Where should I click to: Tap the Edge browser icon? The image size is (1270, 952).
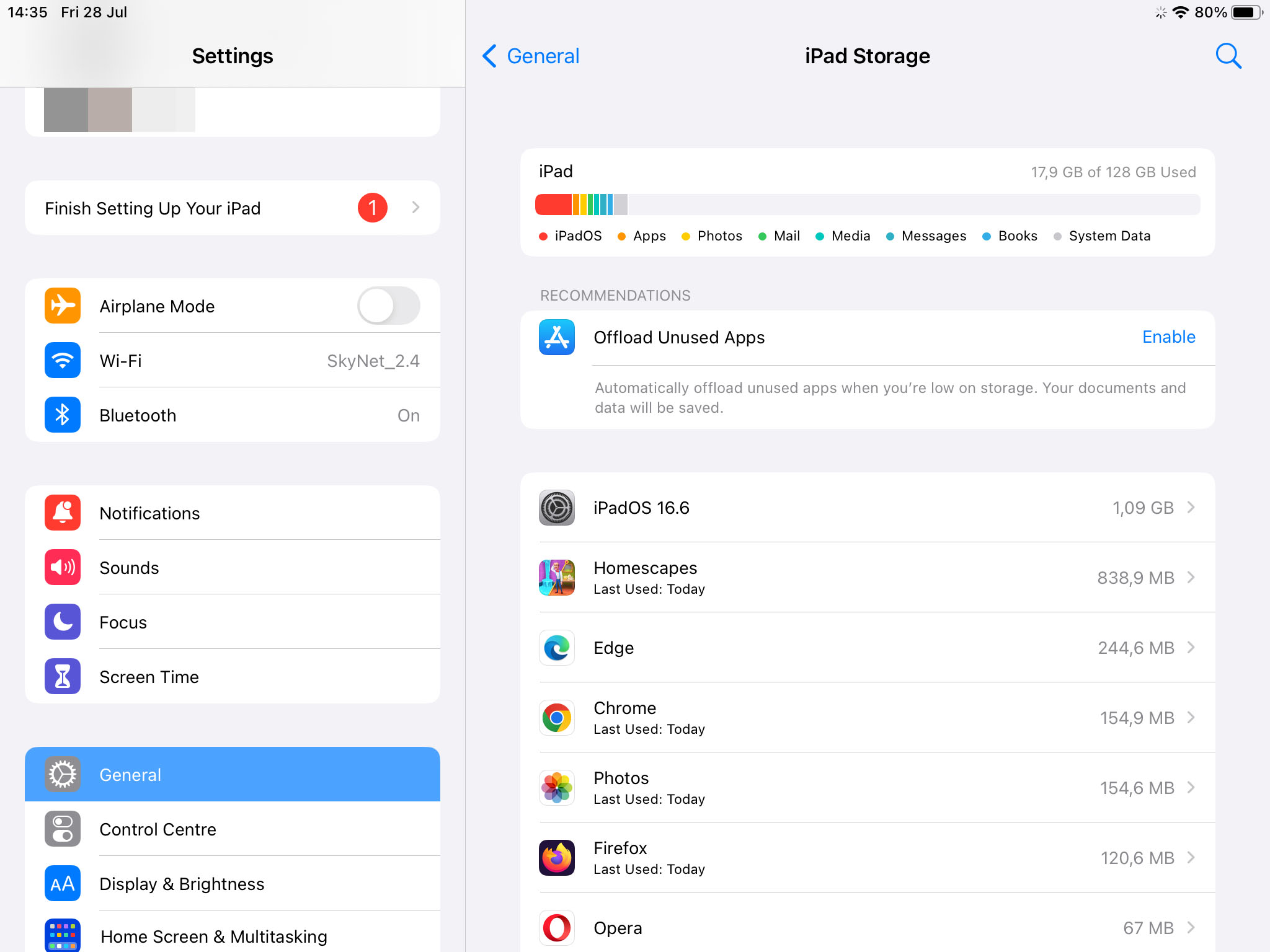pyautogui.click(x=557, y=648)
